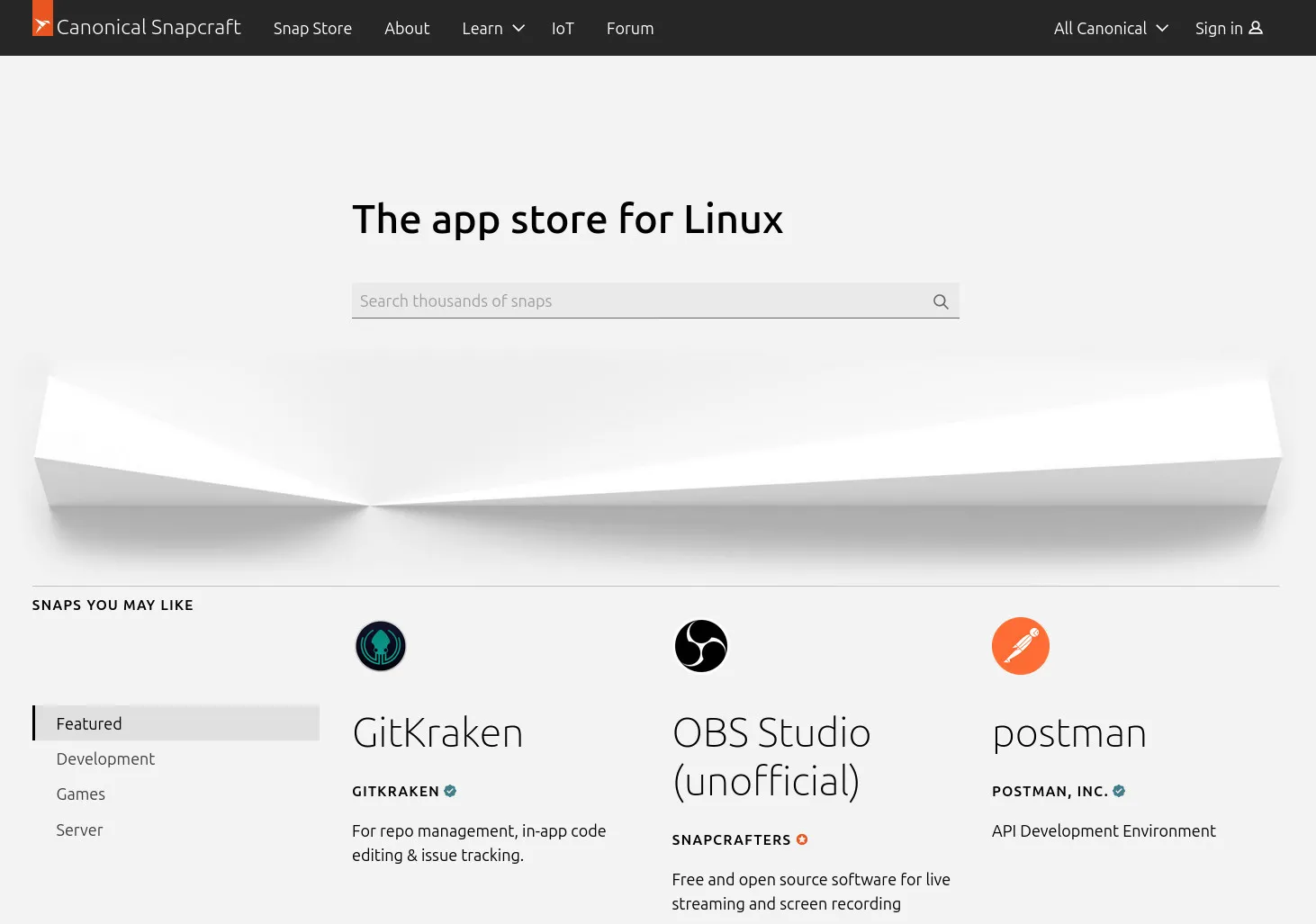Visit the Forum link
Viewport: 1316px width, 924px height.
tap(630, 28)
